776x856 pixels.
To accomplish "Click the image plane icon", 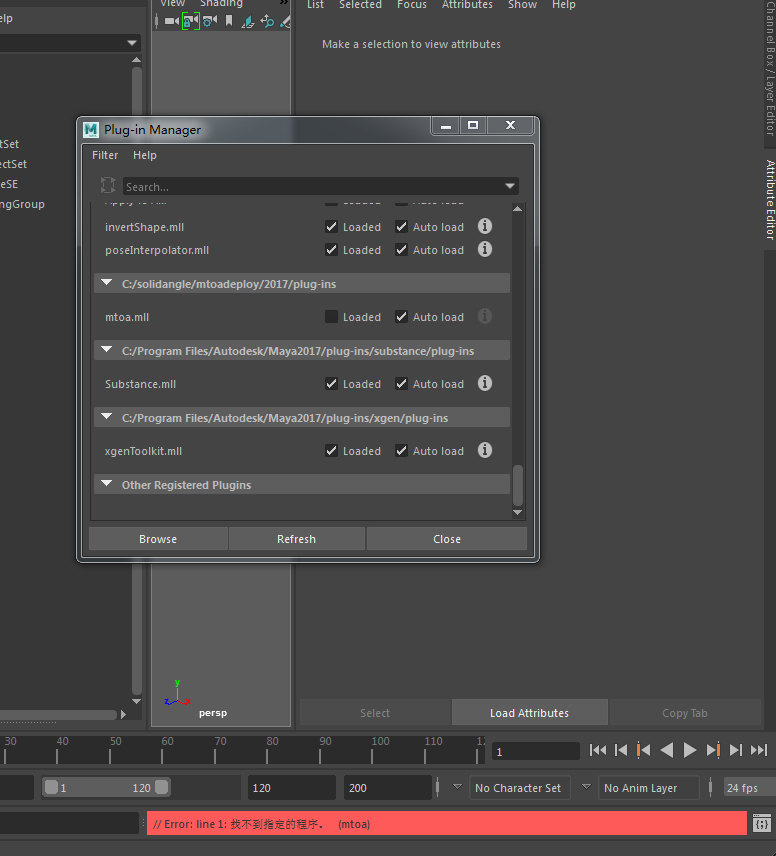I will [248, 21].
